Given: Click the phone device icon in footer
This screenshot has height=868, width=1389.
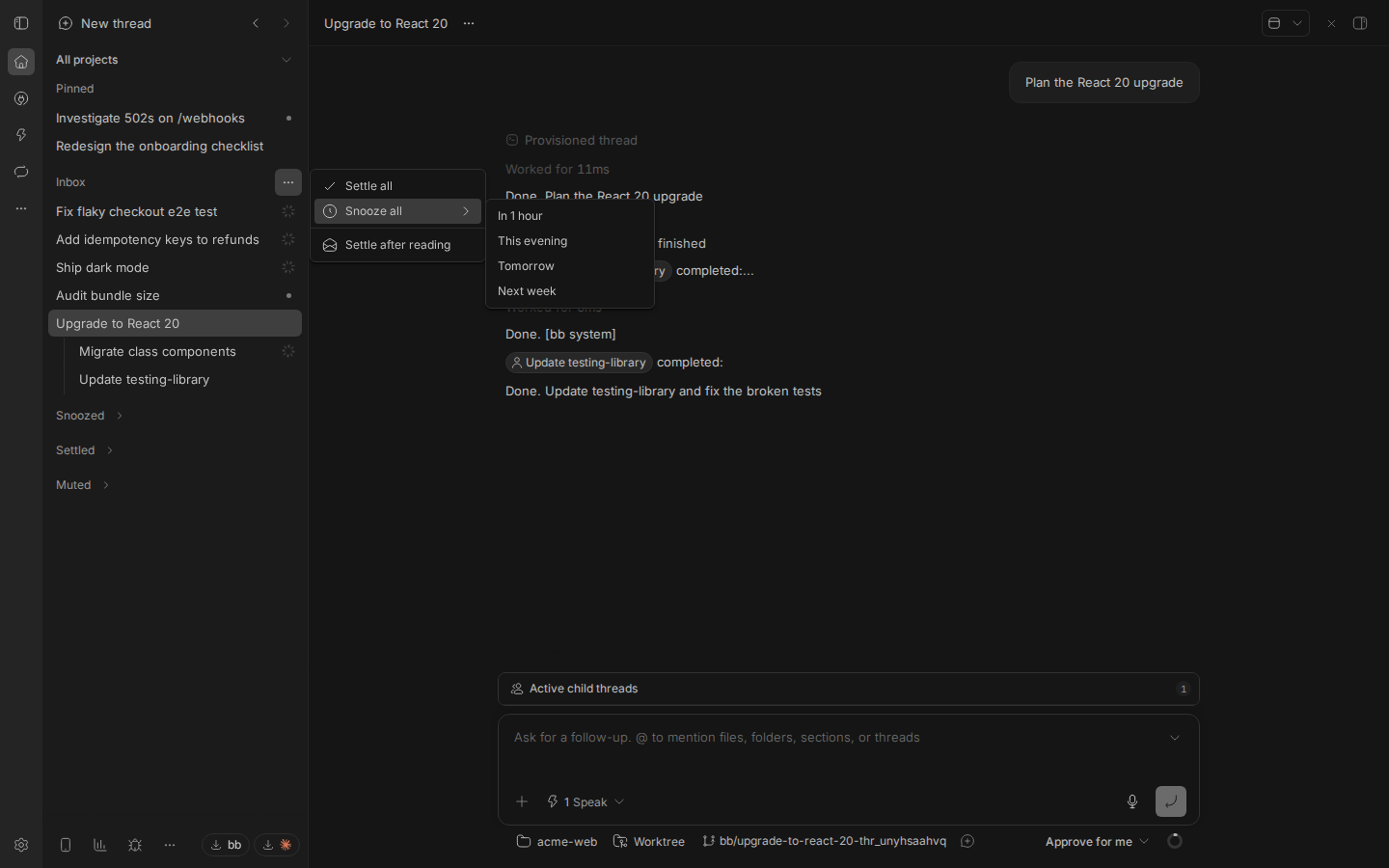Looking at the screenshot, I should 66,845.
